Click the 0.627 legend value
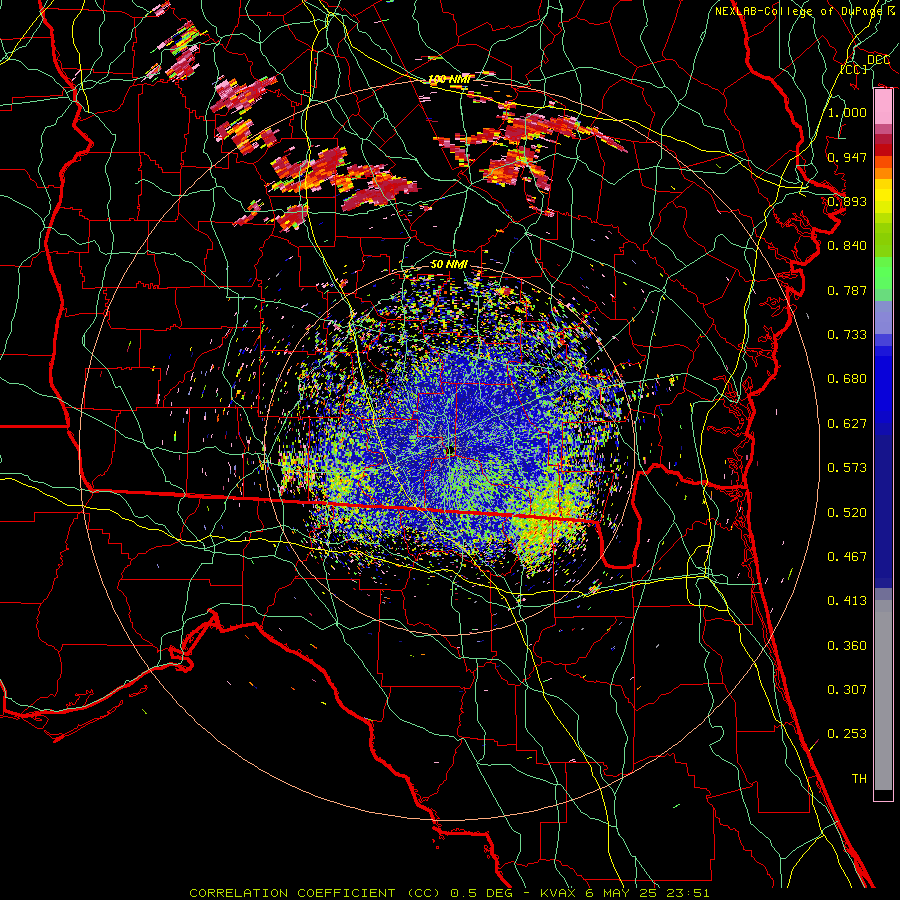This screenshot has width=900, height=900. pyautogui.click(x=847, y=423)
